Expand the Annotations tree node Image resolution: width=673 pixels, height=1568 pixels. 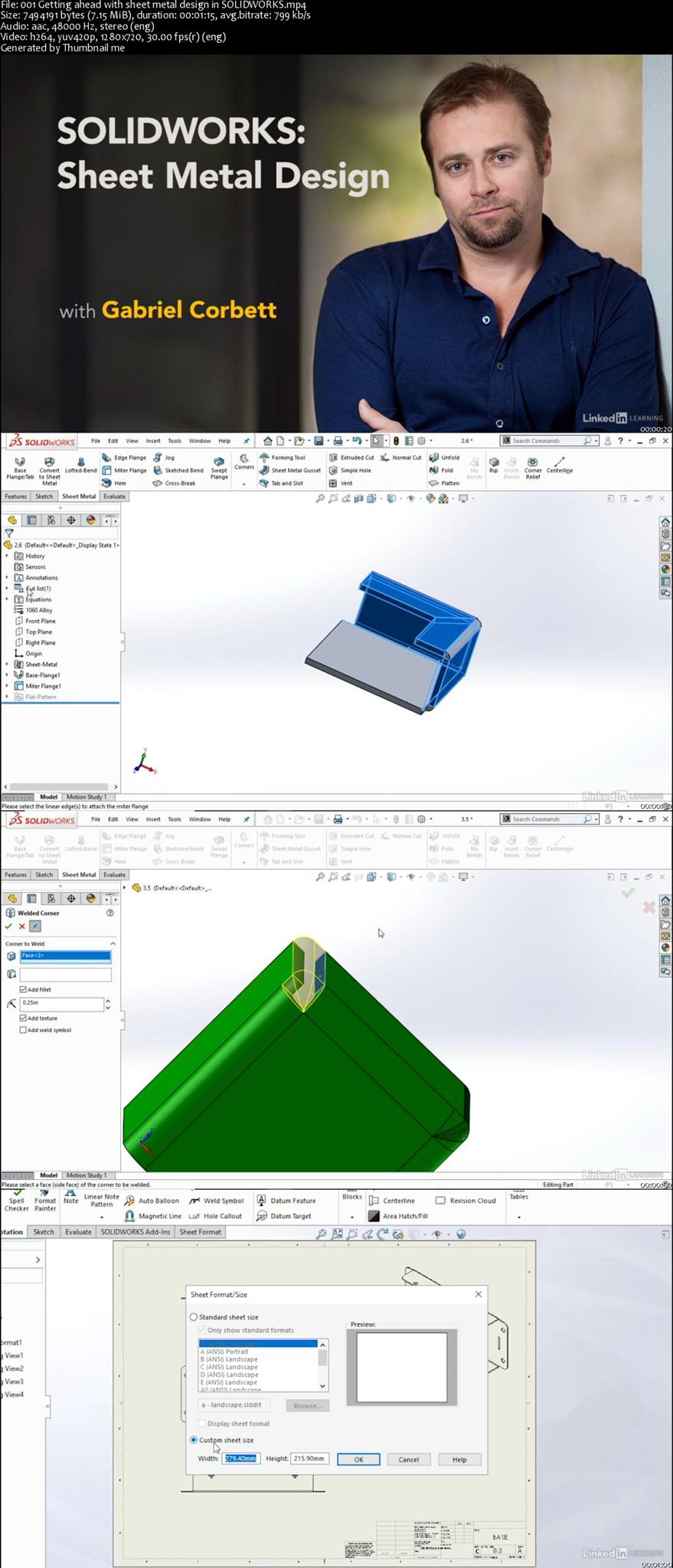pos(7,577)
